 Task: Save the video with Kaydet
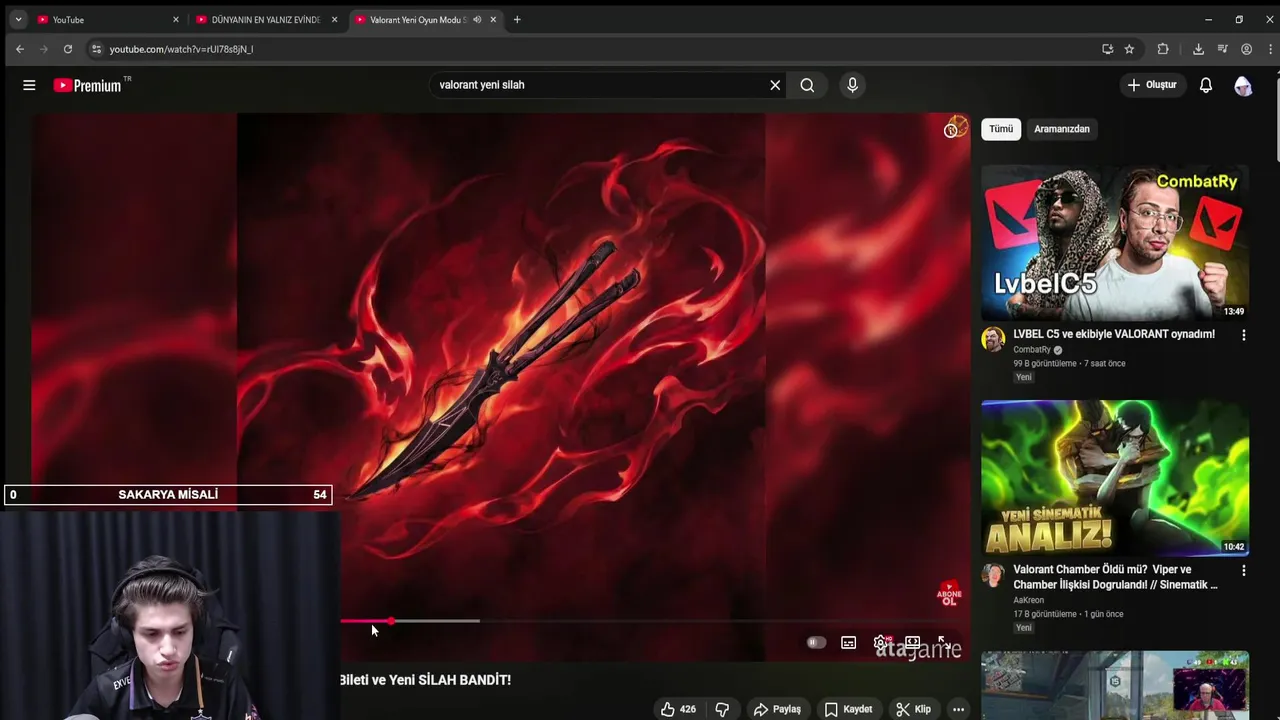848,709
